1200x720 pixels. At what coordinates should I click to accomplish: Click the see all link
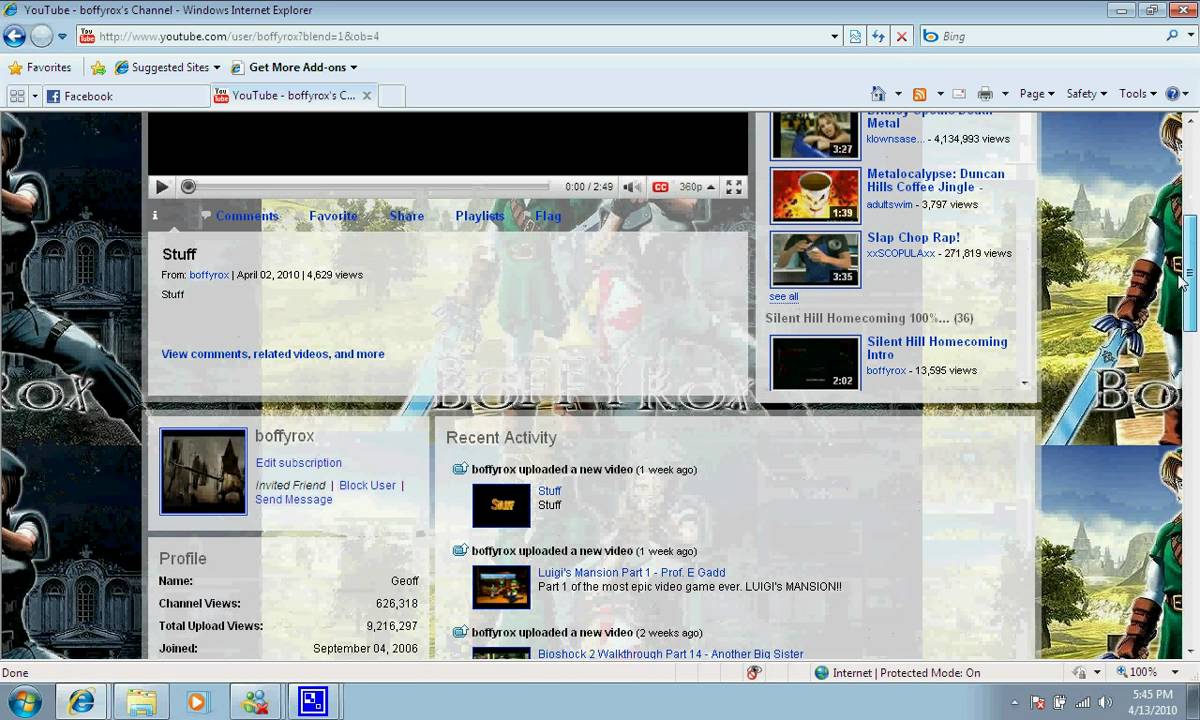click(x=784, y=297)
